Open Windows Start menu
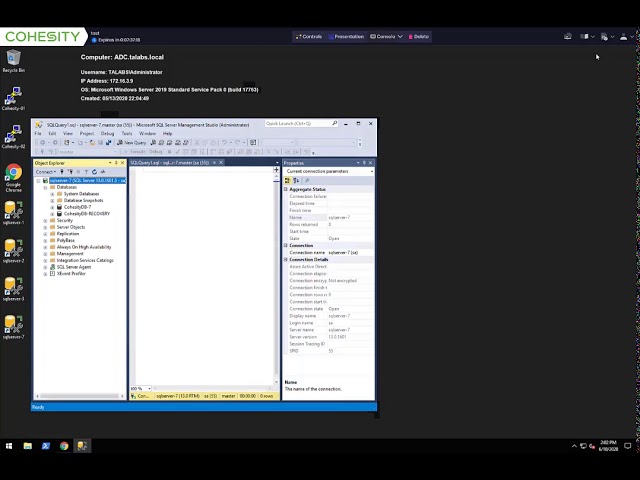This screenshot has width=640, height=480. [x=9, y=446]
